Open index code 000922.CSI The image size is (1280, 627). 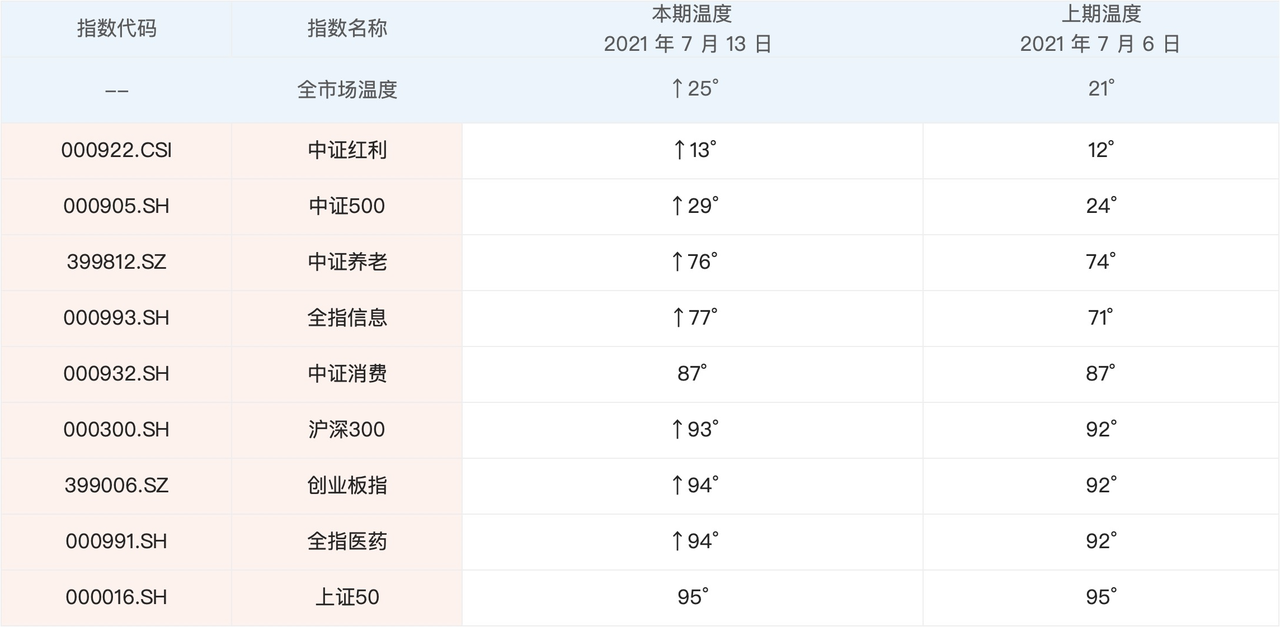[117, 150]
